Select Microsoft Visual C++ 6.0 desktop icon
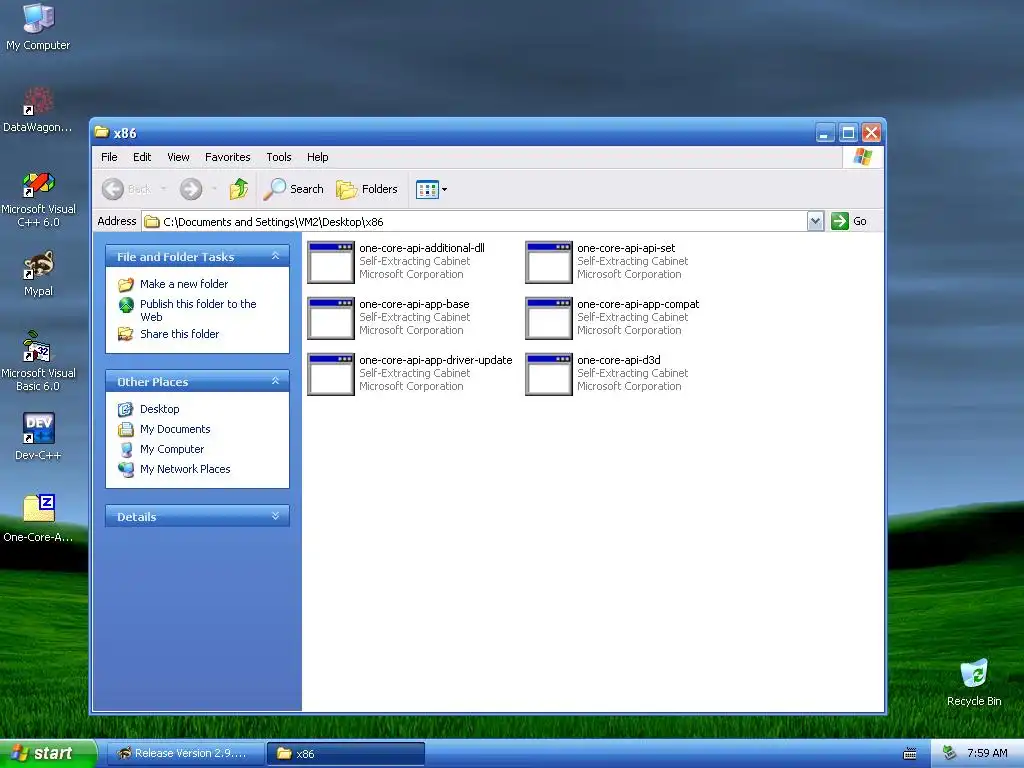The height and width of the screenshot is (768, 1024). (38, 199)
